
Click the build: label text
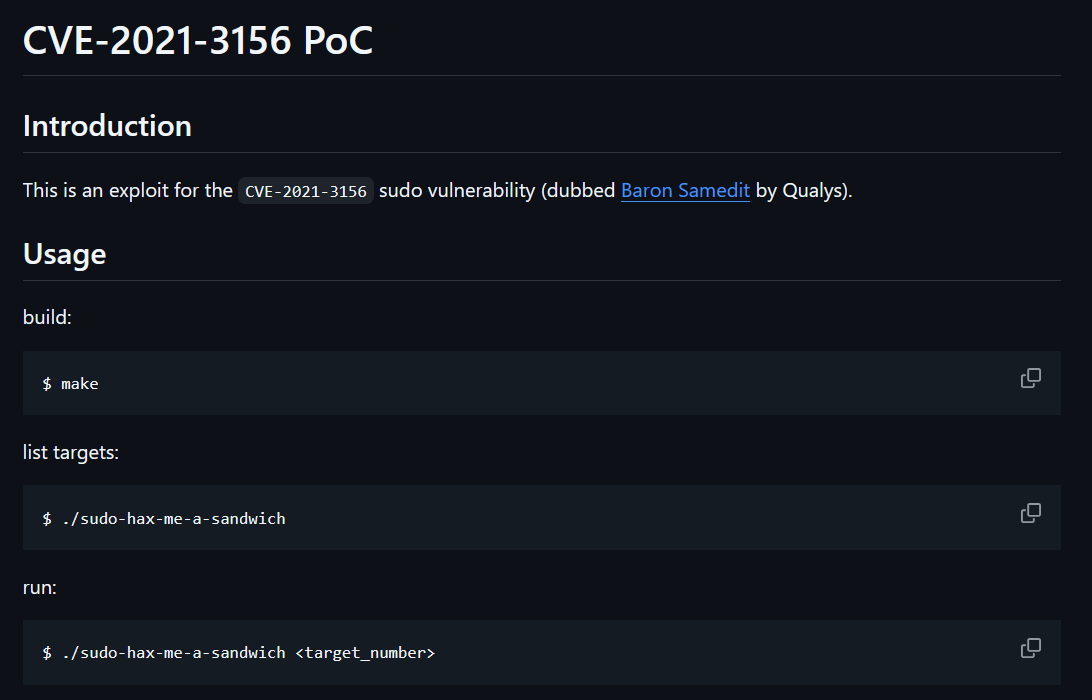point(47,318)
